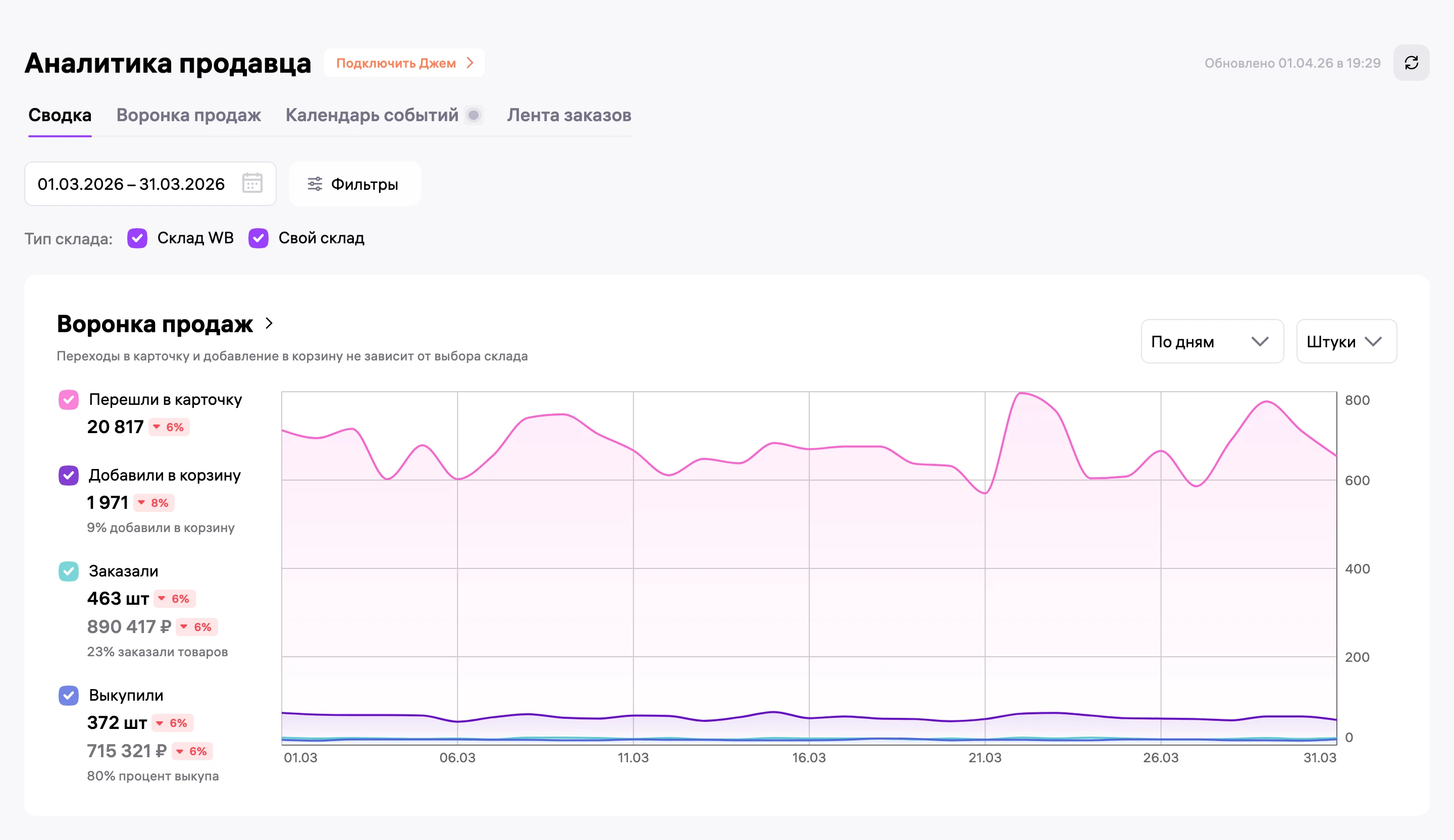Click the 463 шт ordered value
Image resolution: width=1454 pixels, height=840 pixels.
pos(118,599)
